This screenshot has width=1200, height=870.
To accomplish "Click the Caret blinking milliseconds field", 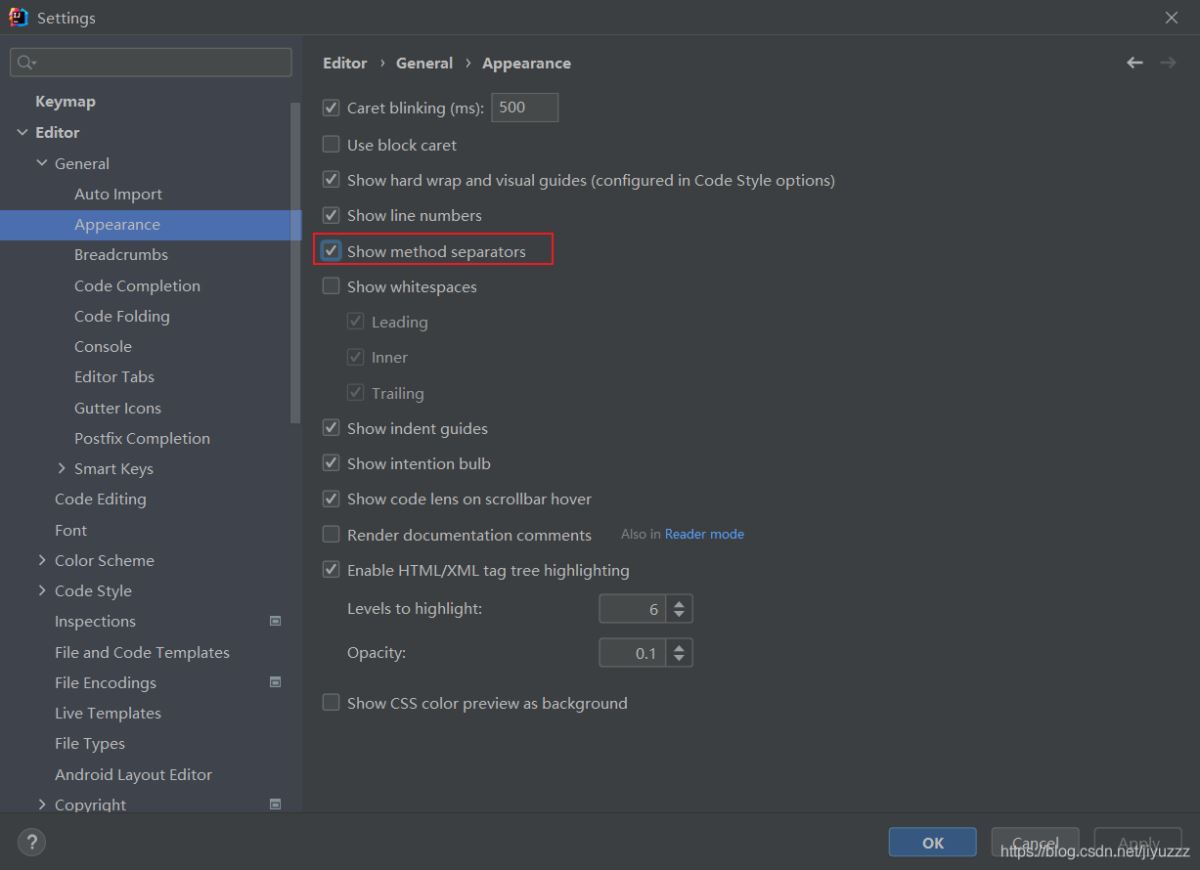I will point(524,108).
